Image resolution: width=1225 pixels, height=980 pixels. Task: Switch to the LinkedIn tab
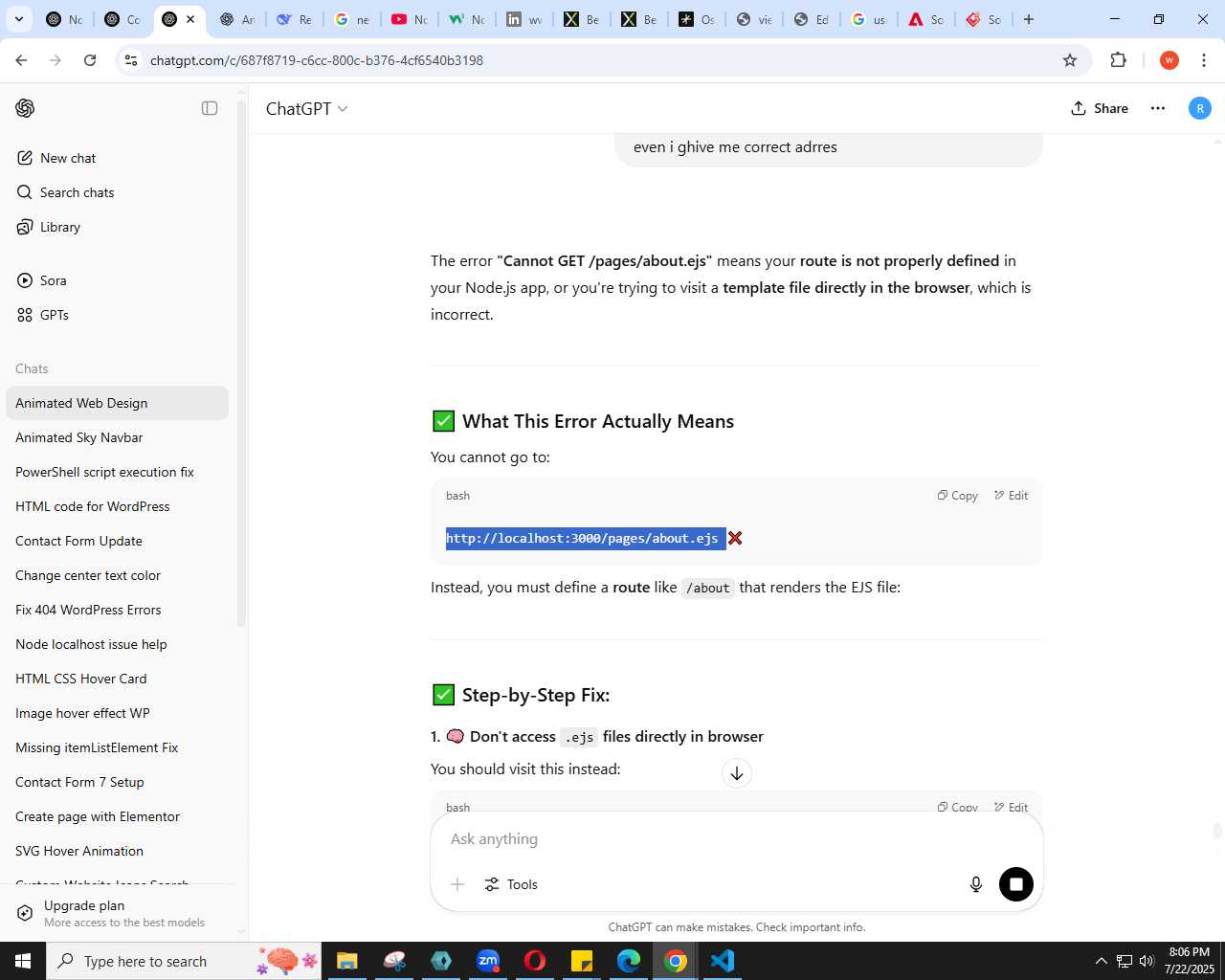click(524, 19)
